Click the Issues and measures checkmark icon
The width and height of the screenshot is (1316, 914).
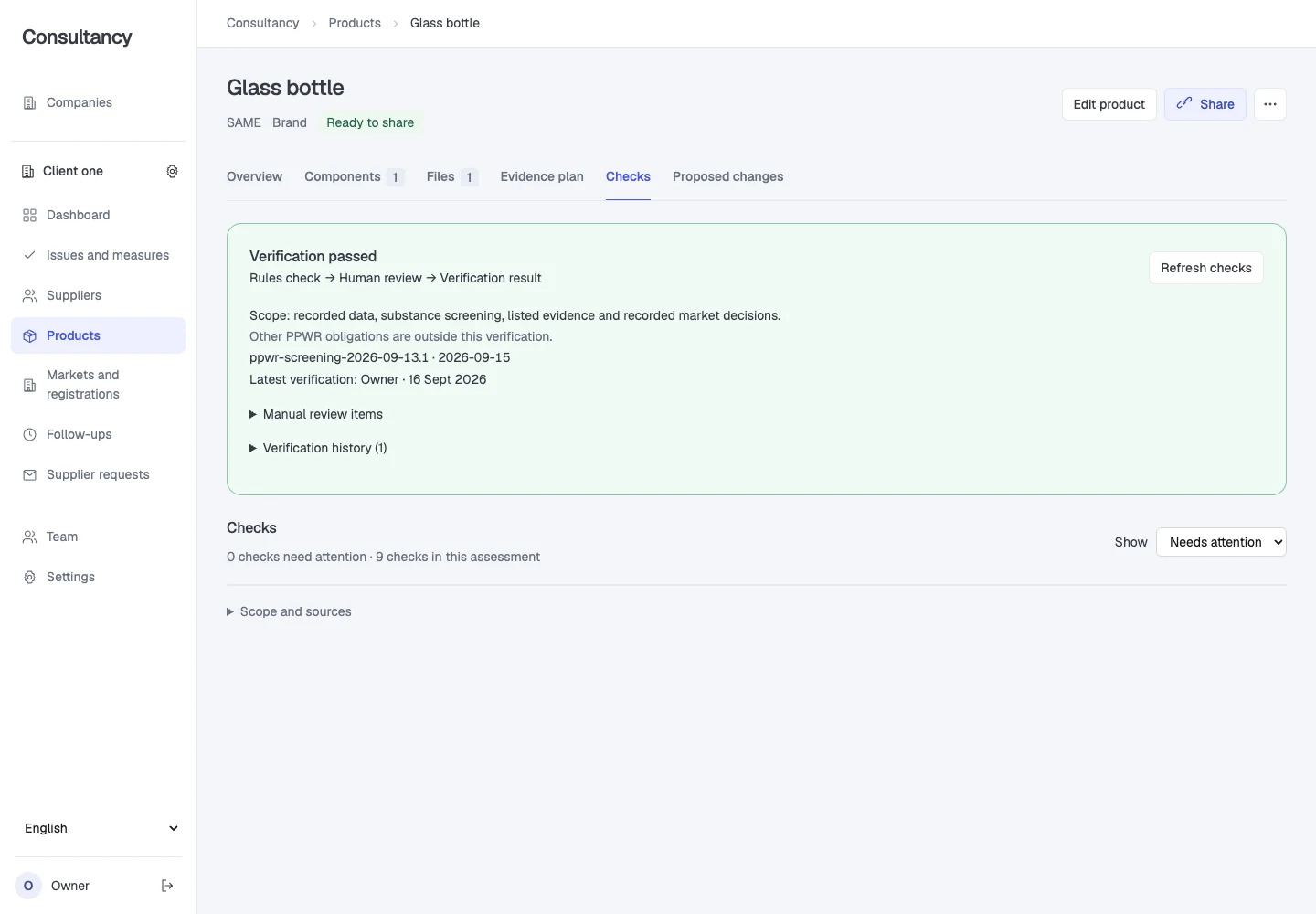point(29,255)
